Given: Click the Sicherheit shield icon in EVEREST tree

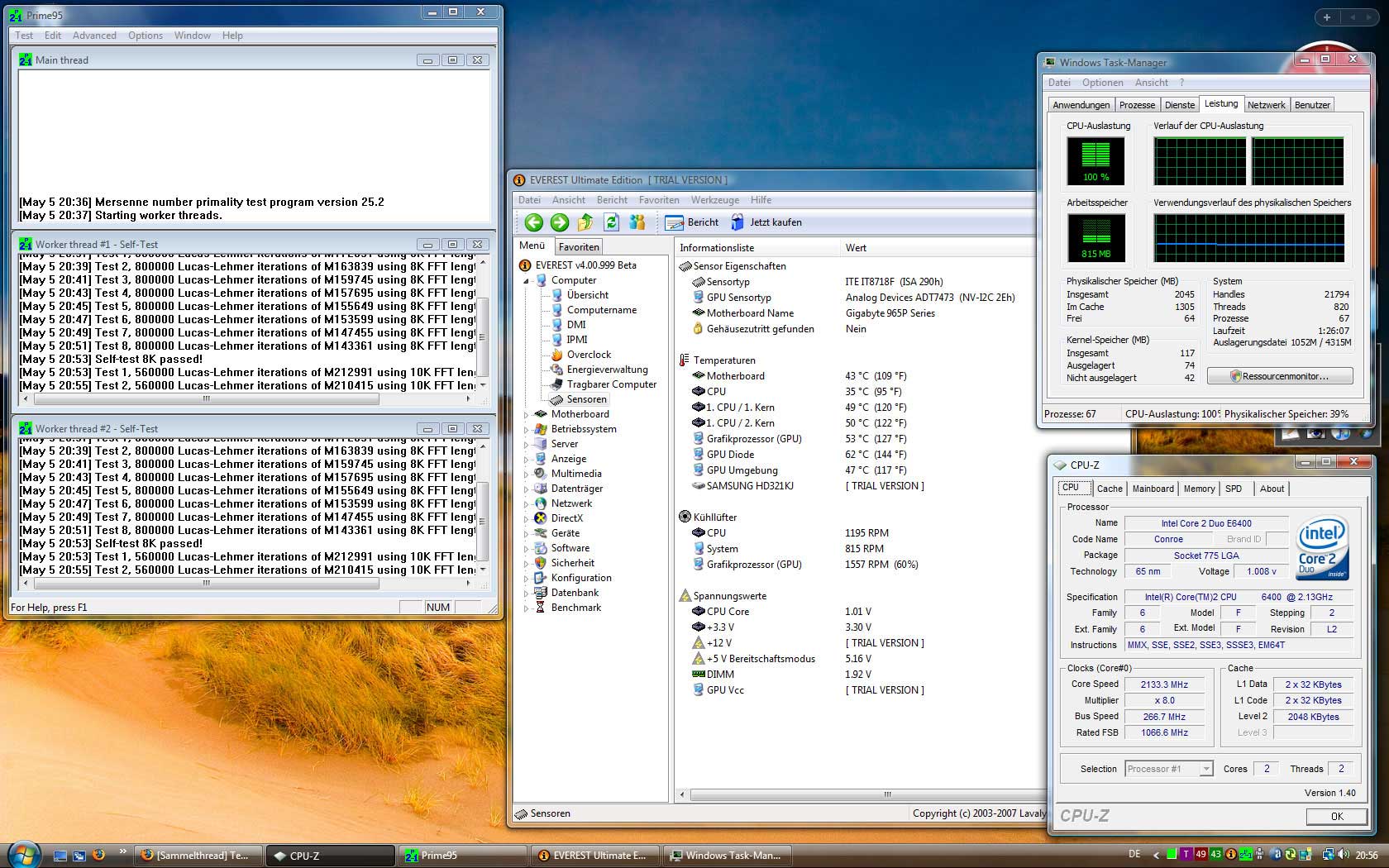Looking at the screenshot, I should point(541,563).
